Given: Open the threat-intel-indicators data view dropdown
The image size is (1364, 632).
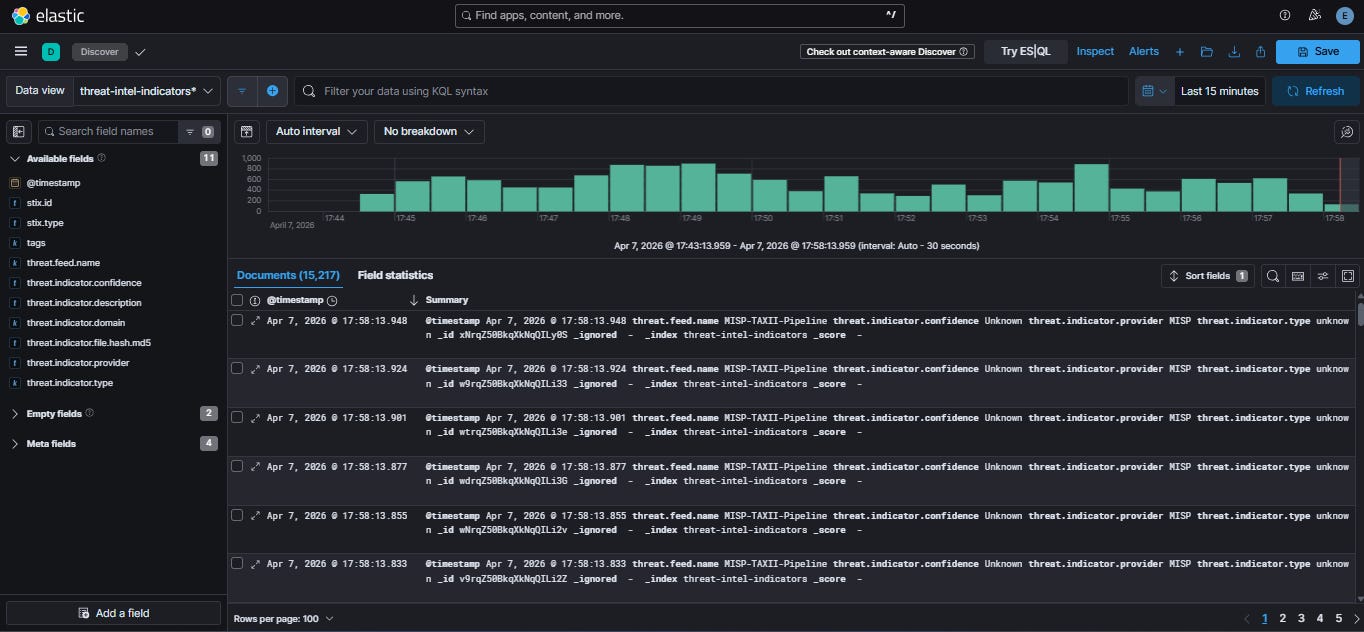Looking at the screenshot, I should tap(148, 91).
